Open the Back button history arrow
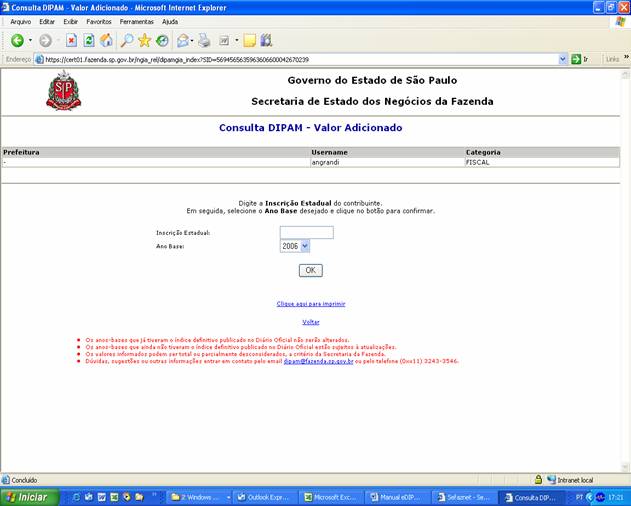This screenshot has height=506, width=631. pyautogui.click(x=30, y=41)
